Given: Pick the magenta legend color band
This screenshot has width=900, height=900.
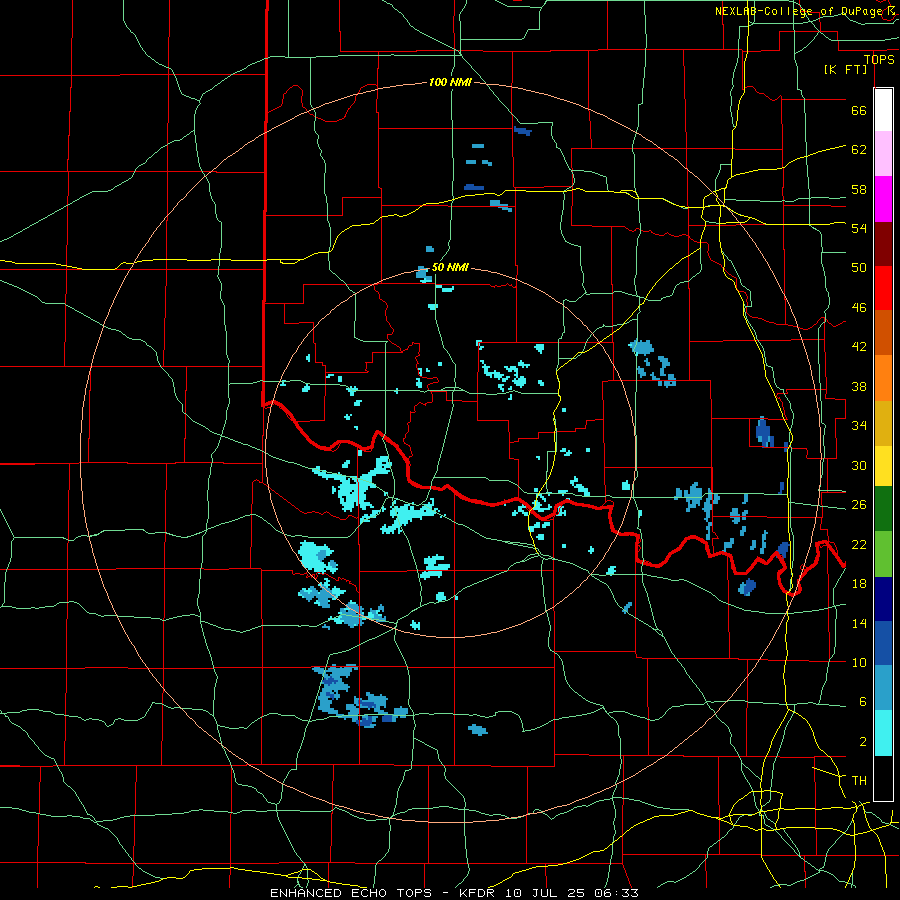Looking at the screenshot, I should coord(883,199).
